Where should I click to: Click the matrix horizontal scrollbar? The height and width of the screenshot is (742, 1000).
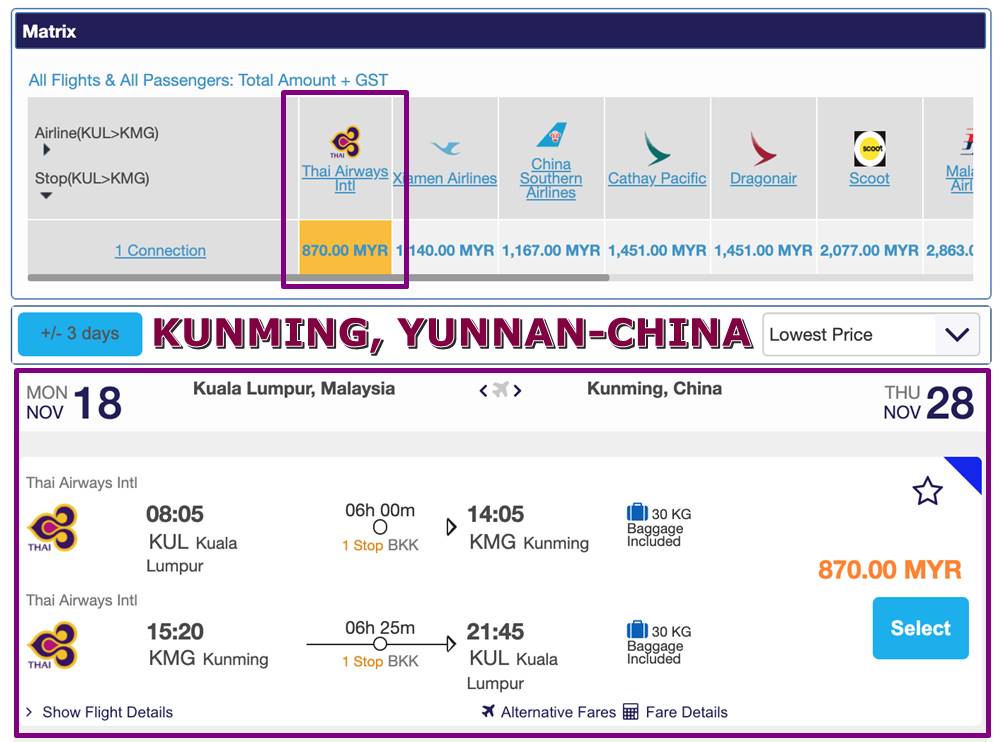(318, 278)
